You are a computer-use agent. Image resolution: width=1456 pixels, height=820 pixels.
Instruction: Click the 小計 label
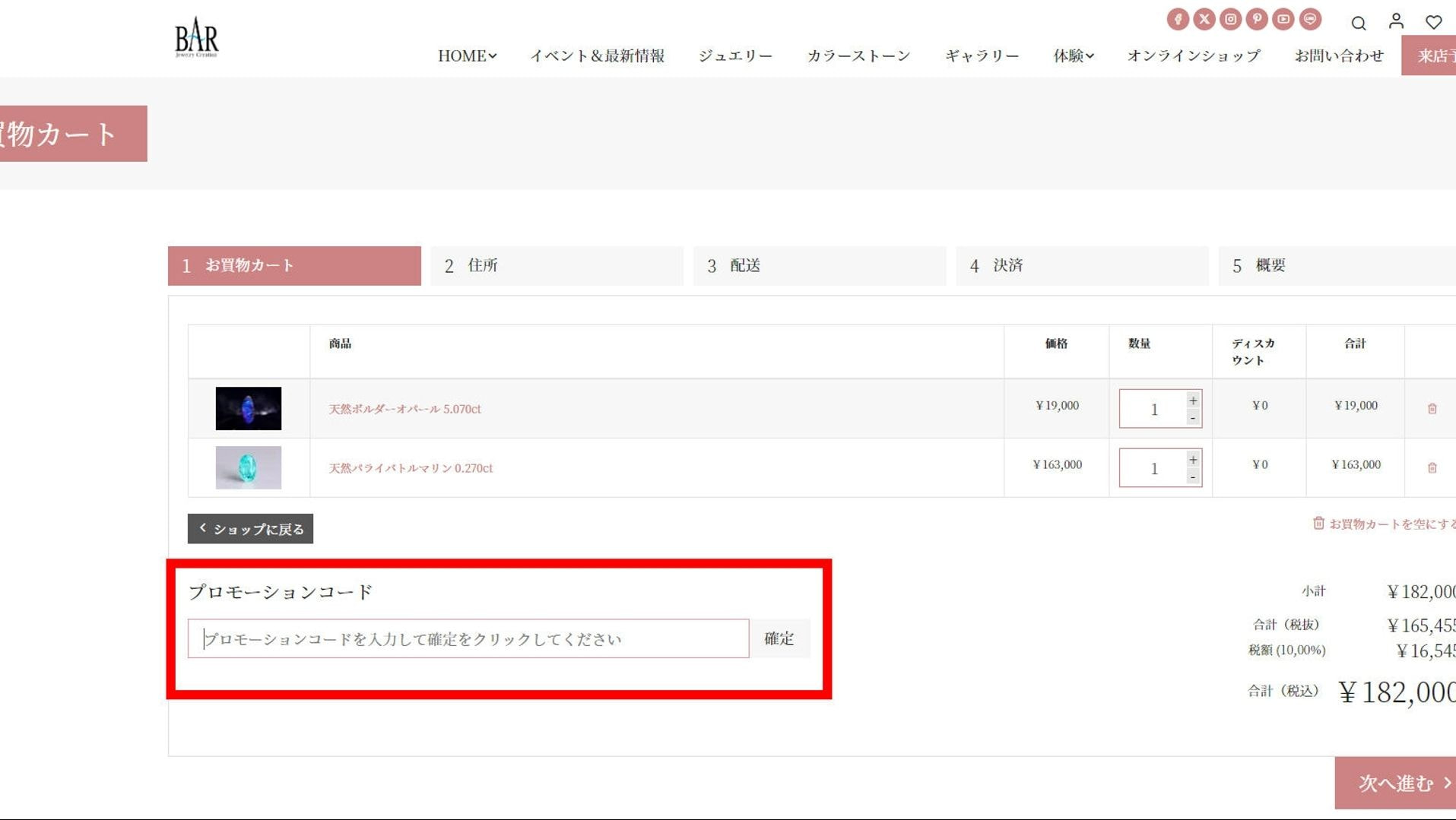coord(1313,590)
